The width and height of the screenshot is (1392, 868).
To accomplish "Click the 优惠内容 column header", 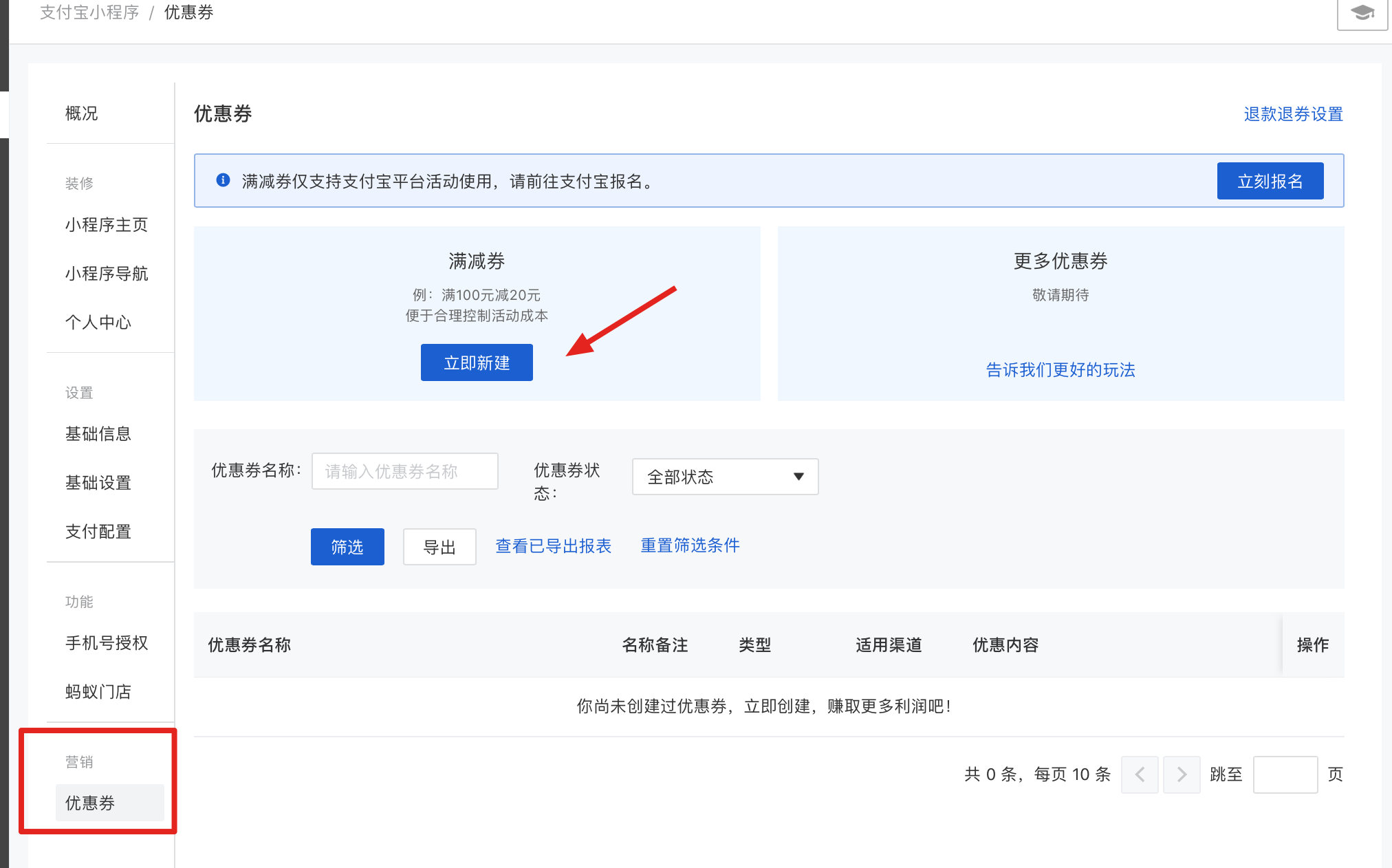I will click(1005, 645).
